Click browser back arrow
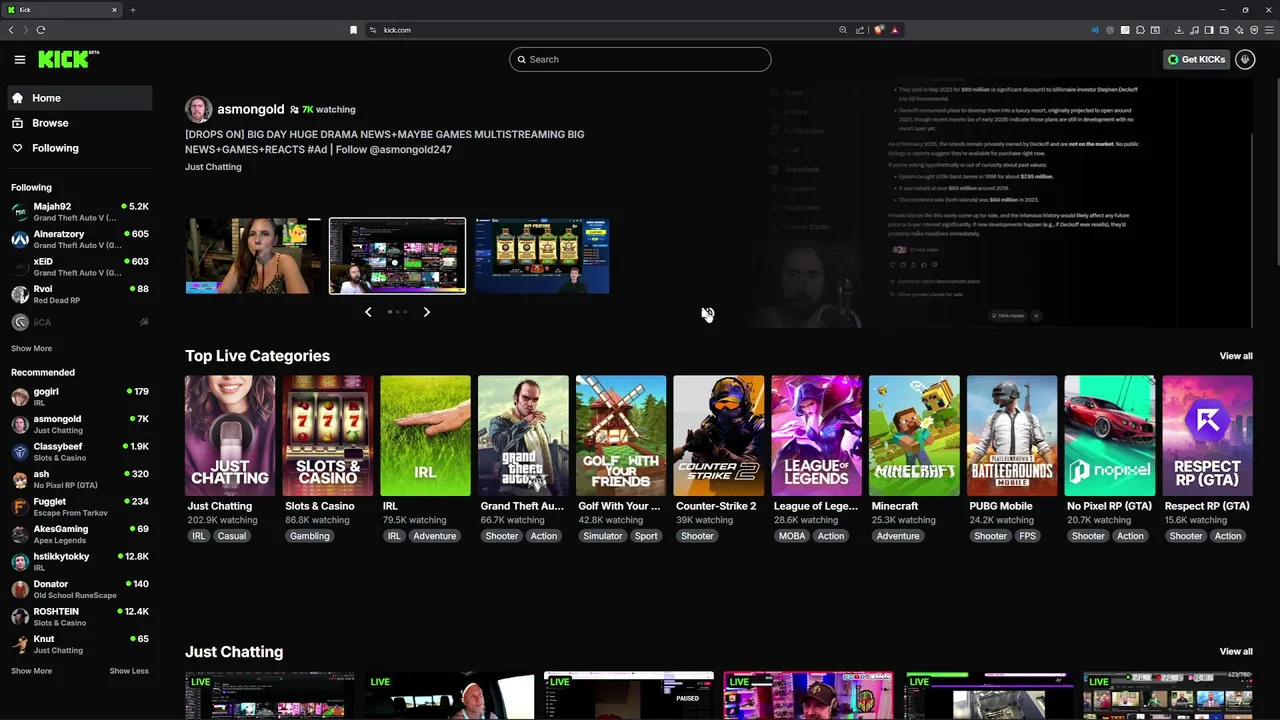Viewport: 1280px width, 720px height. click(x=11, y=30)
